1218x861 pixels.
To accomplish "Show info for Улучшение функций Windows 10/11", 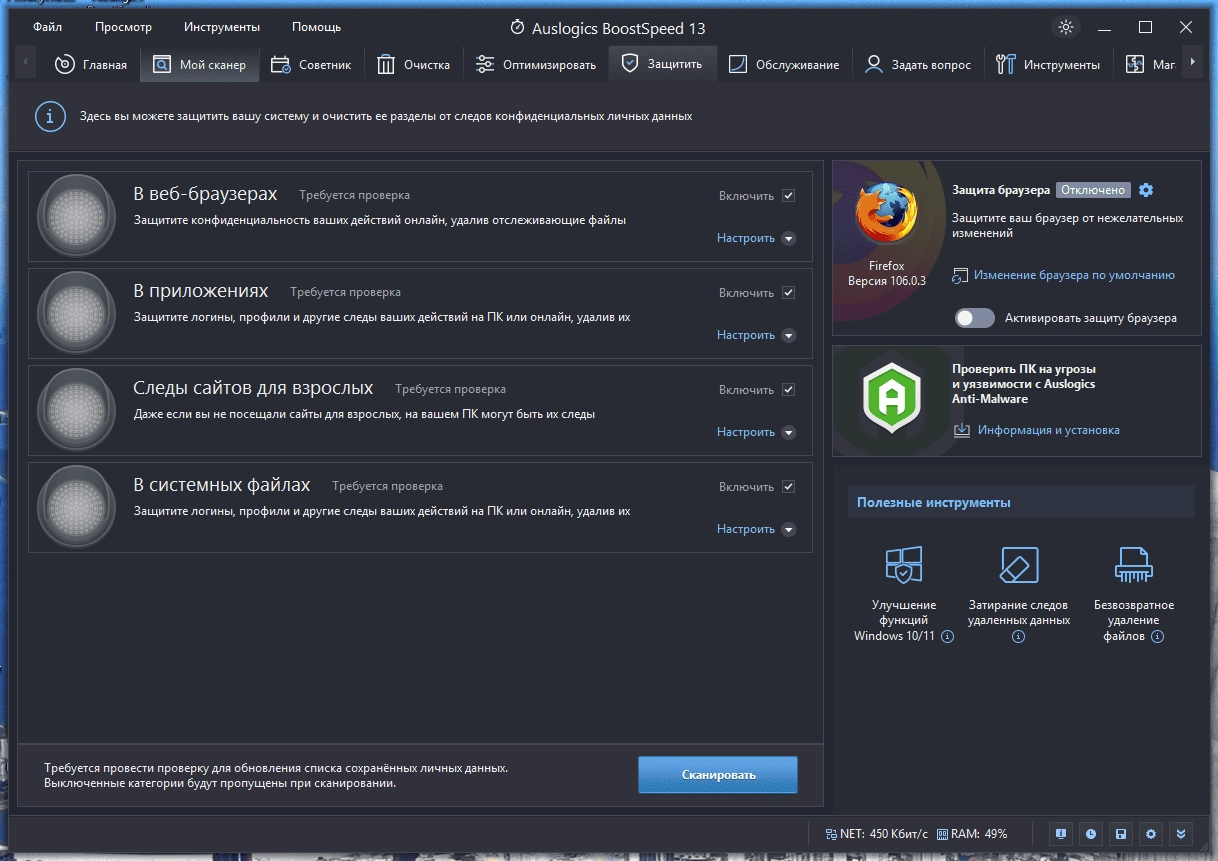I will (948, 636).
